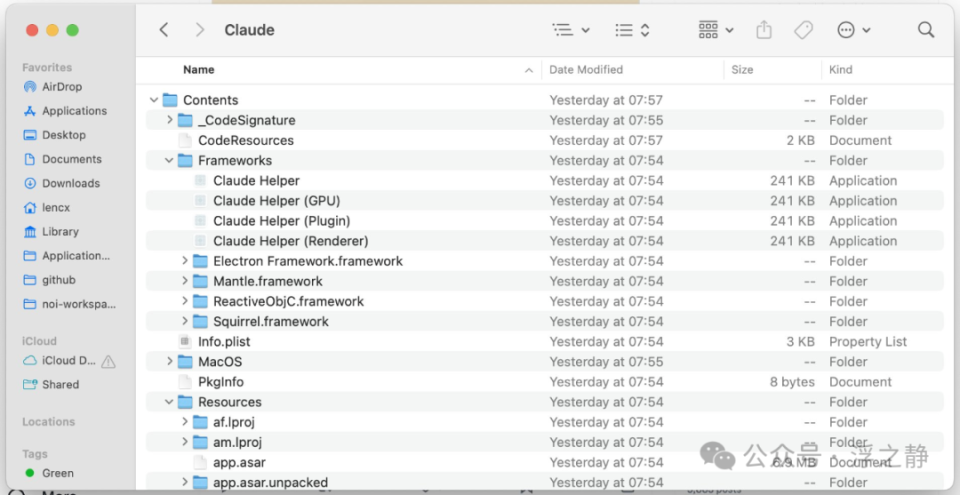Sort by the Size column header
Image resolution: width=960 pixels, height=495 pixels.
coord(742,70)
